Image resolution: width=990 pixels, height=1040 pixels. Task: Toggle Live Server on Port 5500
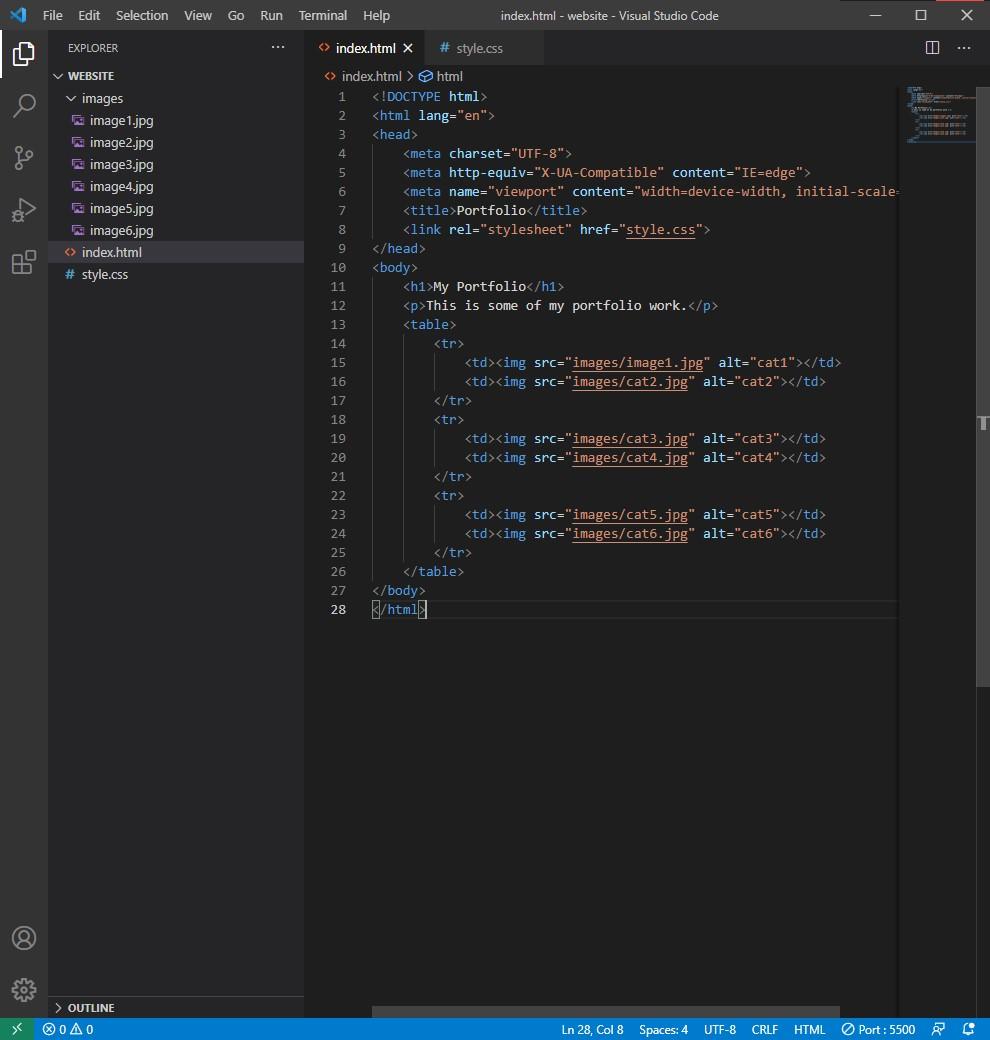pyautogui.click(x=878, y=1029)
